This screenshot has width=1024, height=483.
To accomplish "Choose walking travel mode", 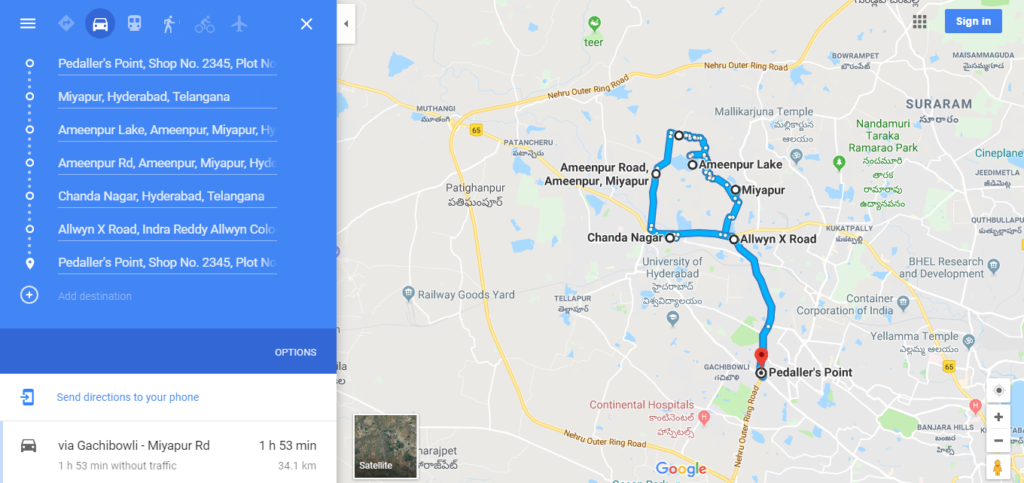I will point(169,24).
